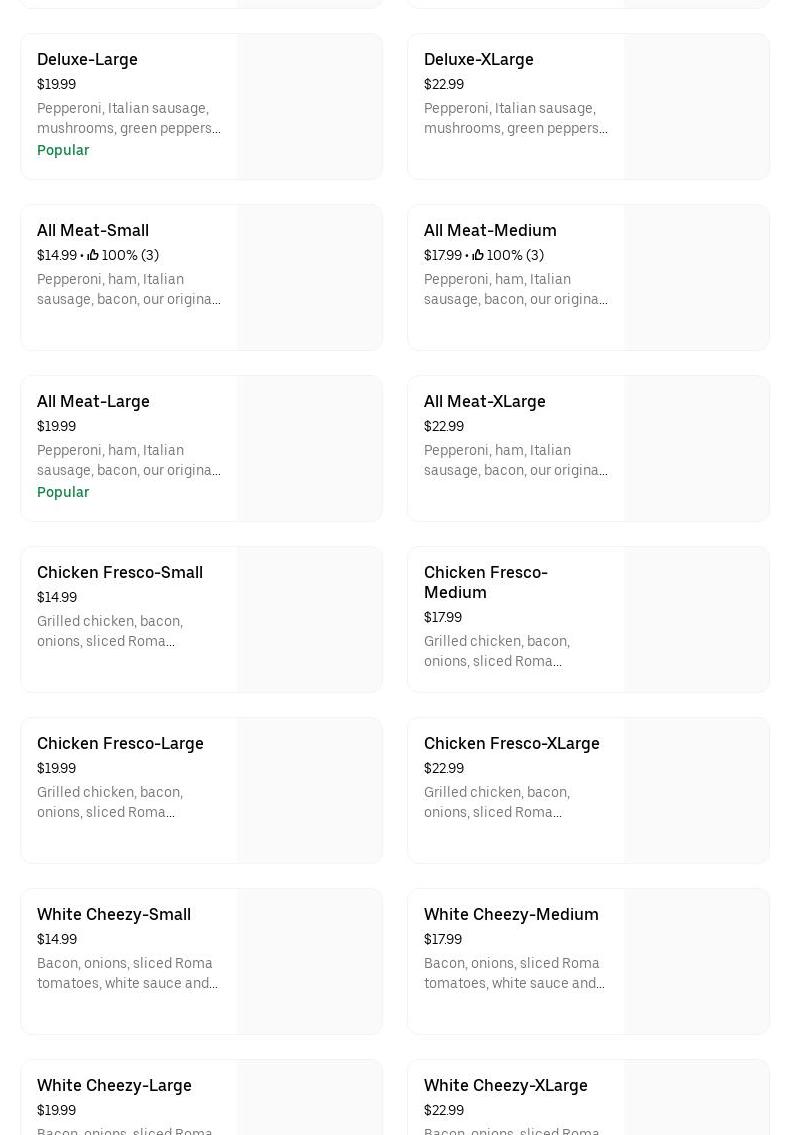804x1135 pixels.
Task: Open All Meat-Large pizza details
Action: tap(93, 402)
